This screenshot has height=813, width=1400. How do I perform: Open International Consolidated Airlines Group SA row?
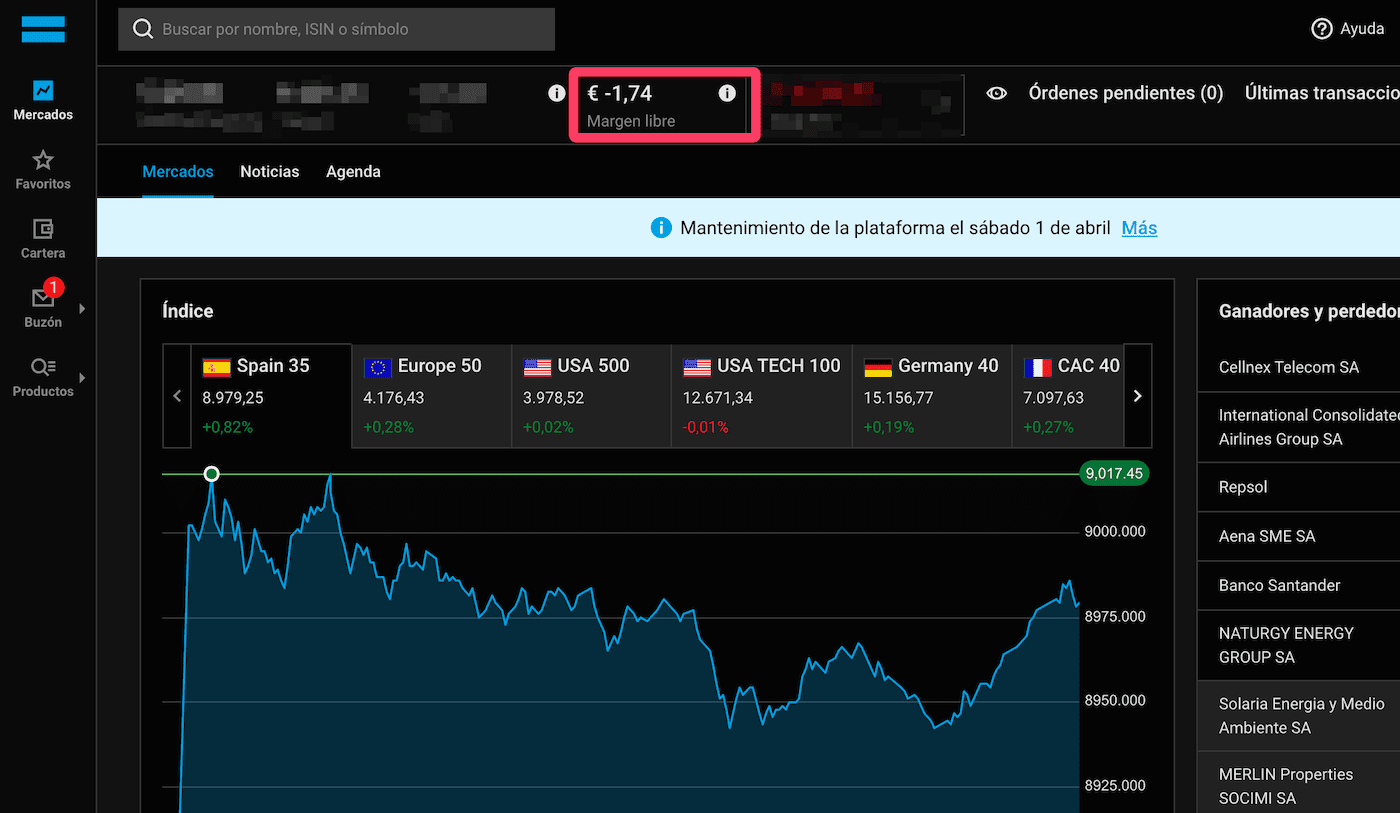coord(1299,427)
